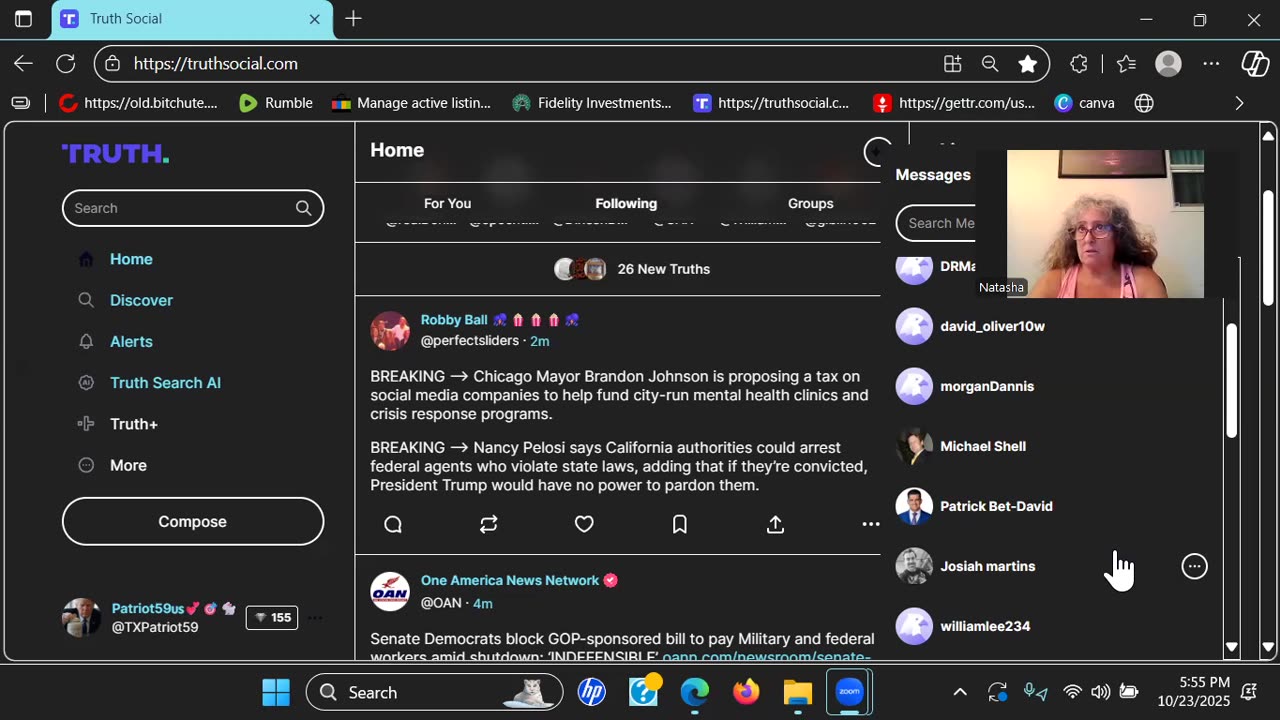The image size is (1280, 720).
Task: Open browser extensions puzzle icon
Action: pyautogui.click(x=1078, y=63)
